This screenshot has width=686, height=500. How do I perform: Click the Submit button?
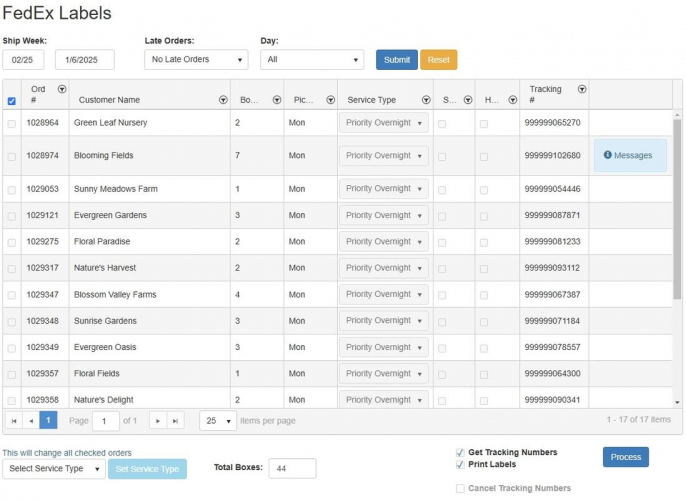[x=397, y=60]
